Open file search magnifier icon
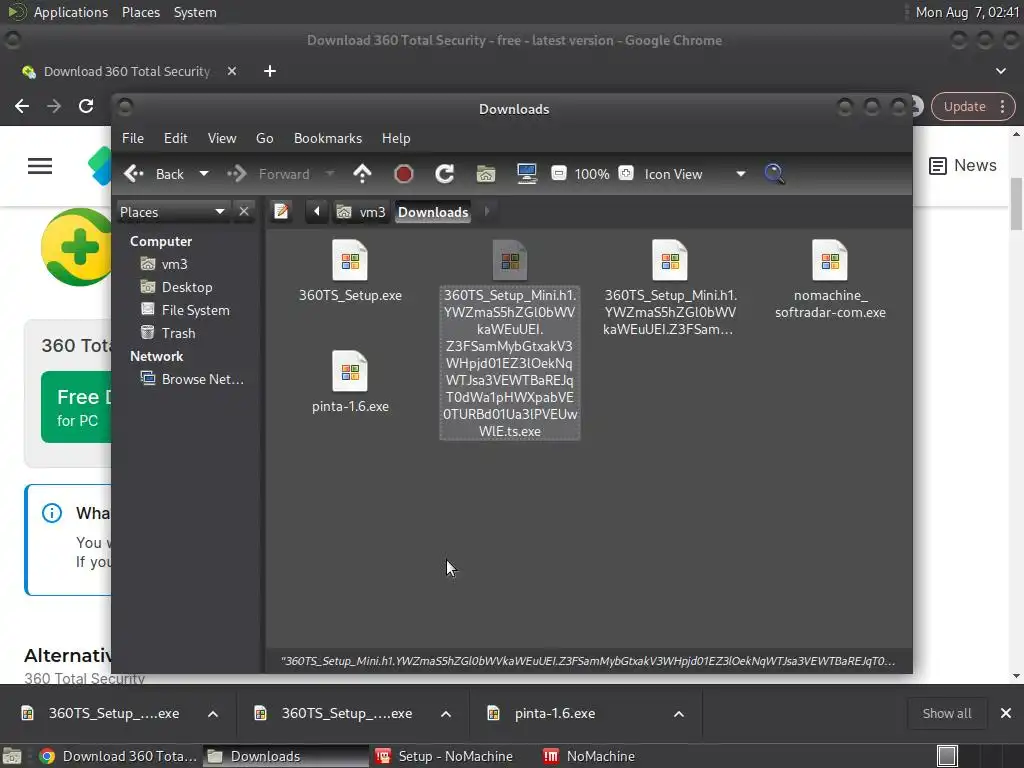Screen dimensions: 1024x768 tap(774, 174)
